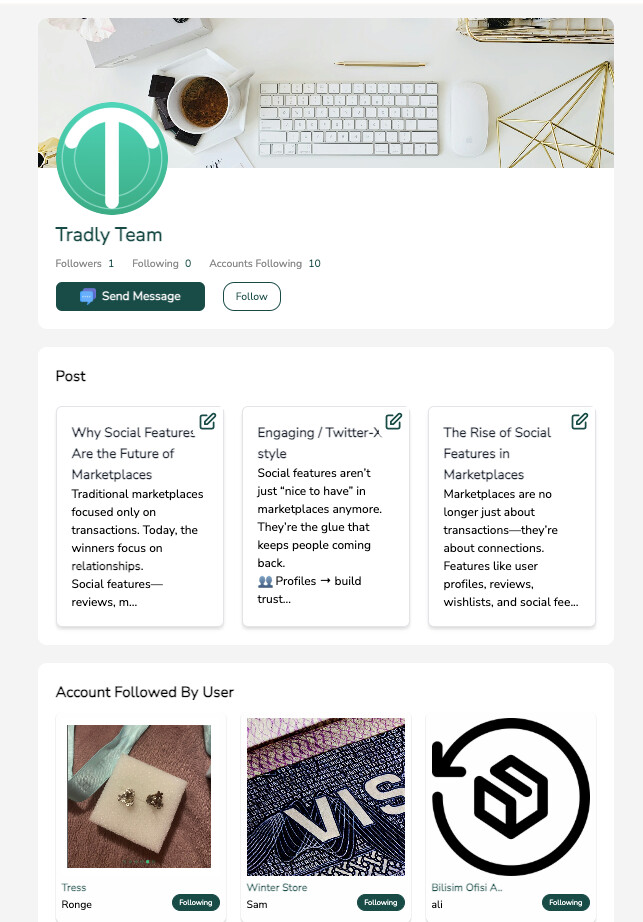The image size is (643, 922).
Task: Open the Followers count
Action: [85, 263]
